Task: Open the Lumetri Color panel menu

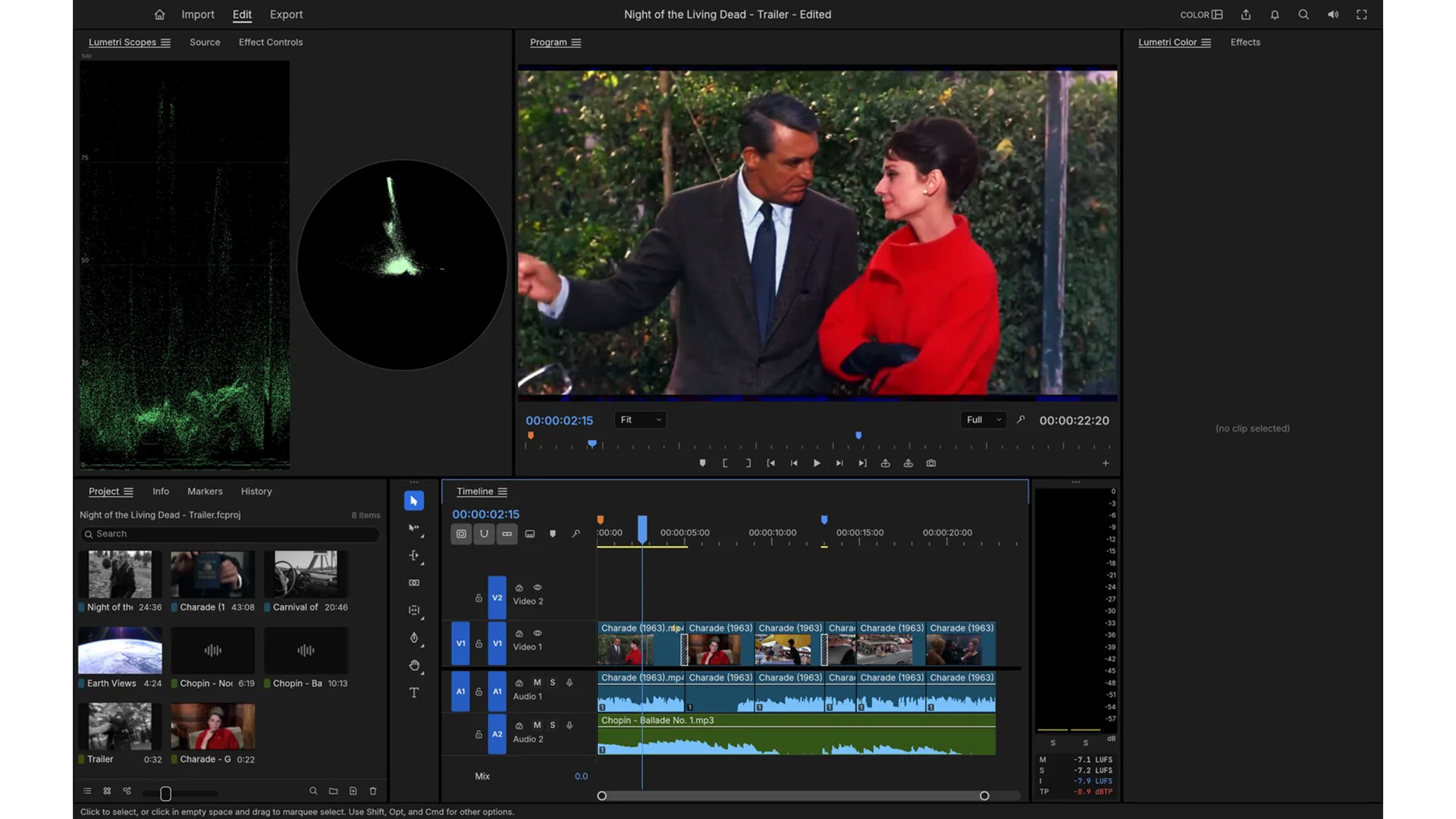Action: pyautogui.click(x=1206, y=42)
